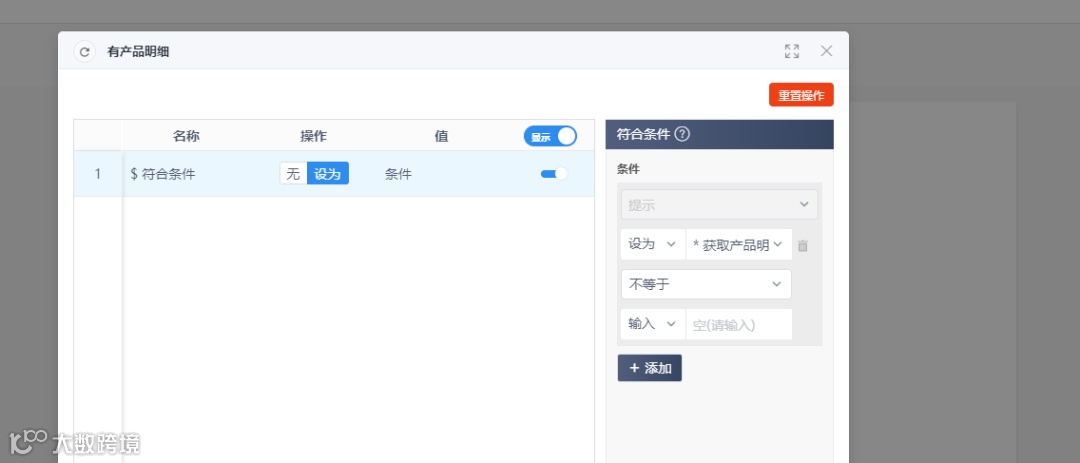Expand dialog to fullscreen
This screenshot has width=1080, height=463.
tap(792, 51)
